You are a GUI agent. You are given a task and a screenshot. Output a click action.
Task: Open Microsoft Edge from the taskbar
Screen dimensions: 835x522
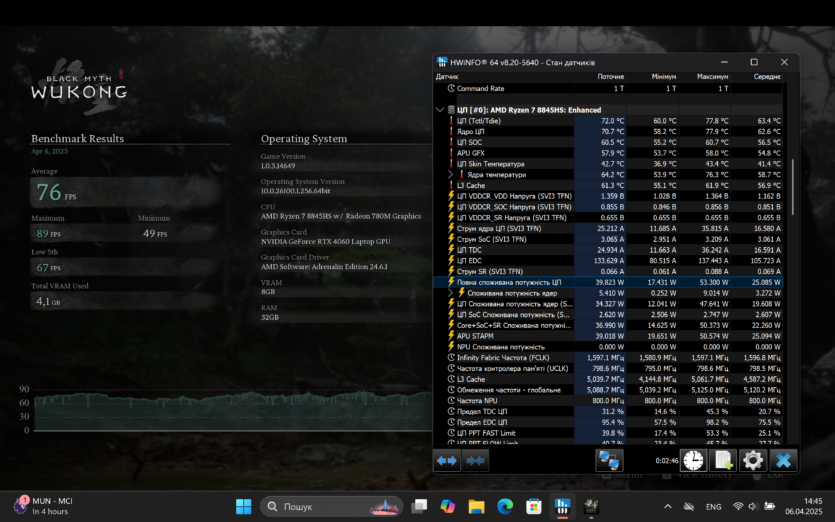click(x=505, y=506)
